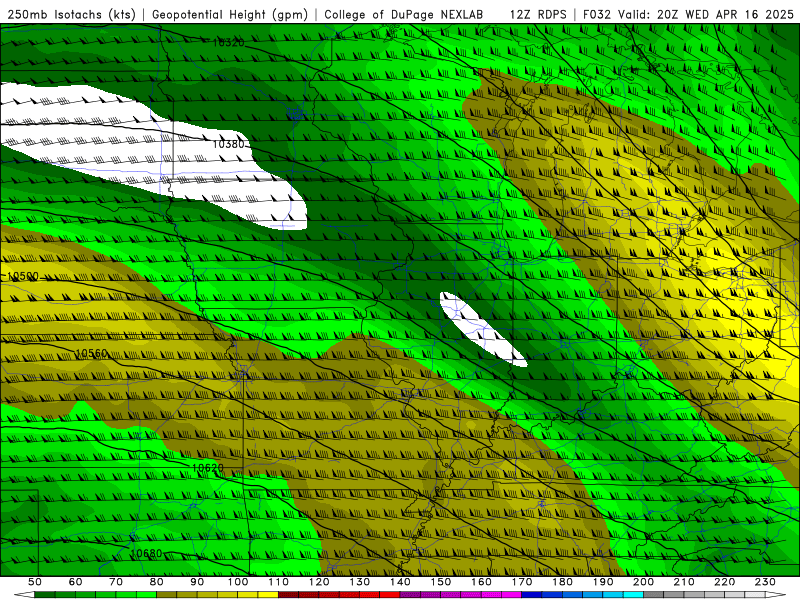The image size is (800, 600).
Task: Click the 10680 height contour label
Action: click(146, 554)
